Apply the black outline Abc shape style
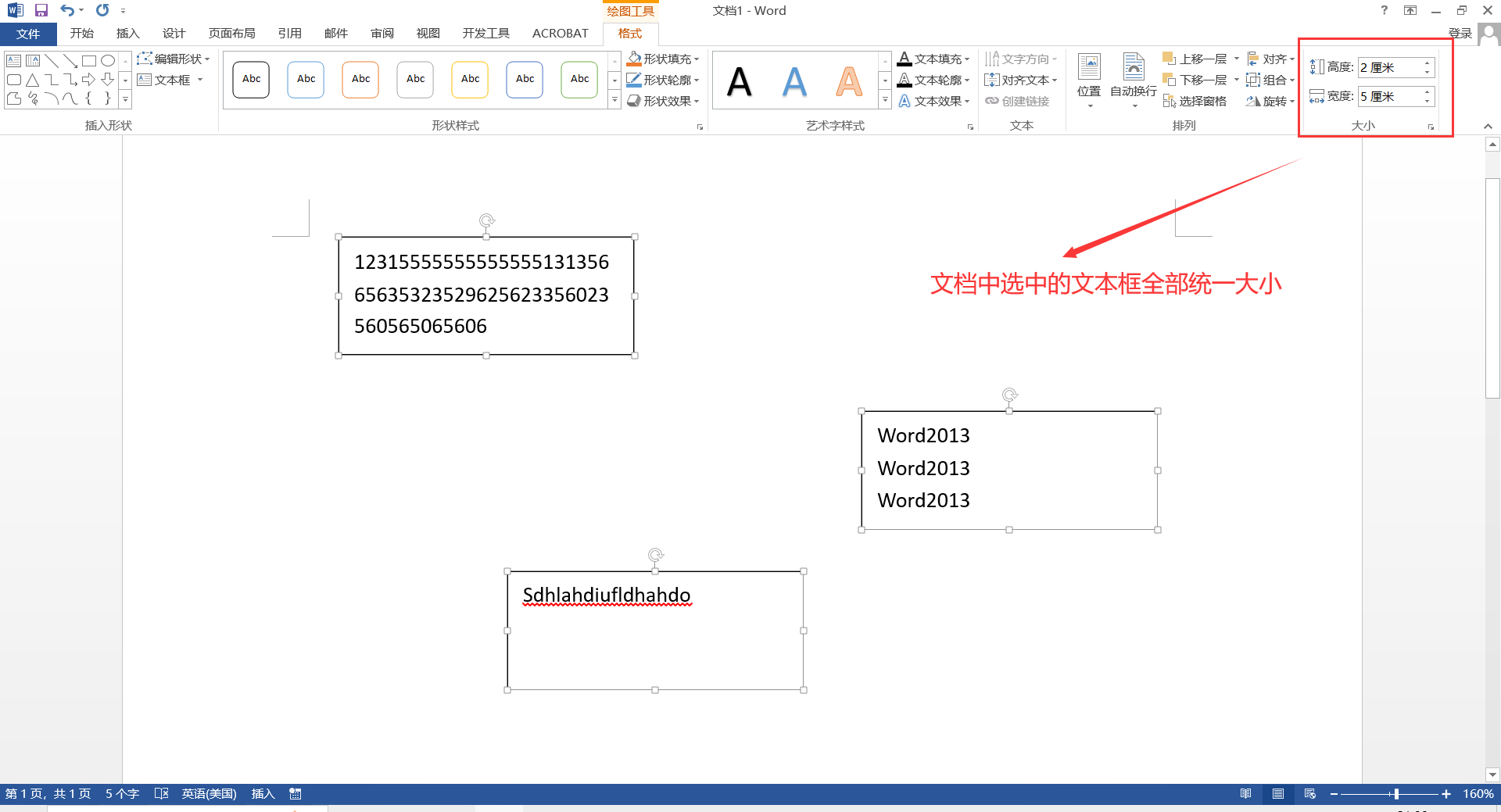This screenshot has width=1501, height=812. (x=251, y=80)
